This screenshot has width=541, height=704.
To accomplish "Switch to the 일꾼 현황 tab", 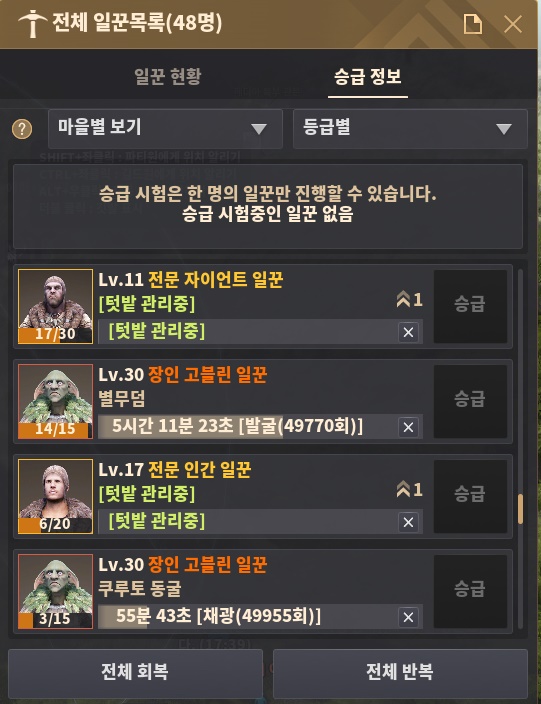I will tap(168, 76).
